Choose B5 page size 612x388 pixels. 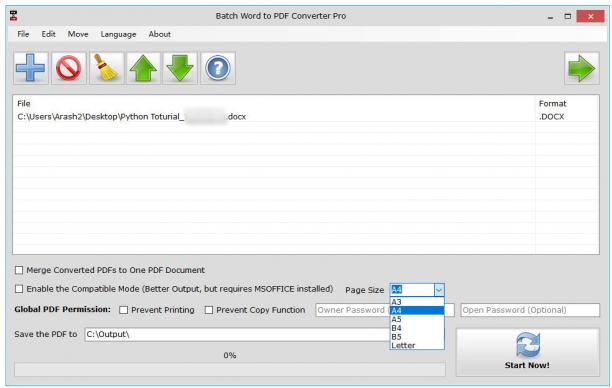[417, 337]
